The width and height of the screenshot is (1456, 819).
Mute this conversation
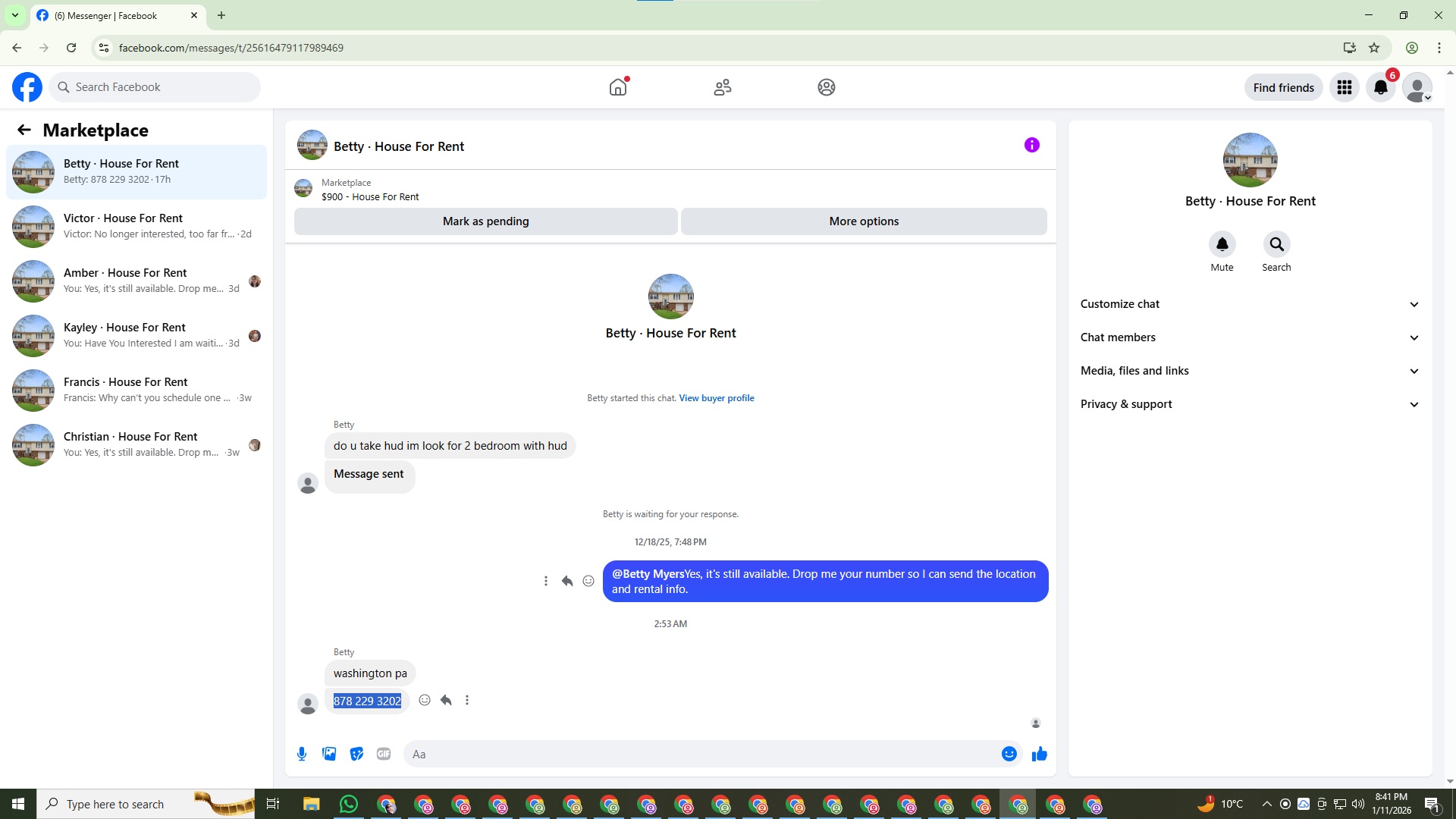pyautogui.click(x=1222, y=244)
